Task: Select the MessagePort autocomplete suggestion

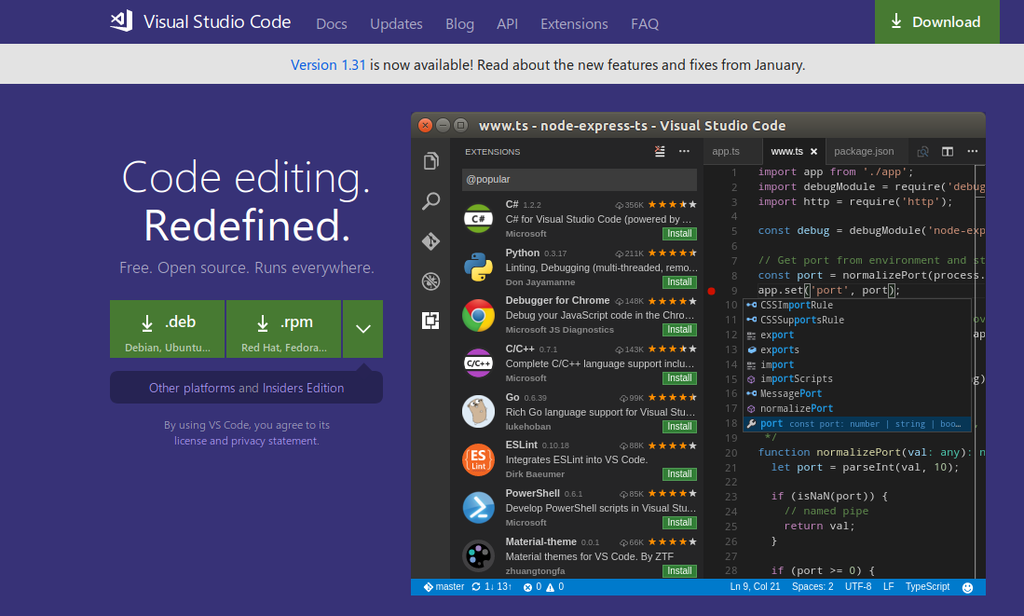Action: [857, 393]
